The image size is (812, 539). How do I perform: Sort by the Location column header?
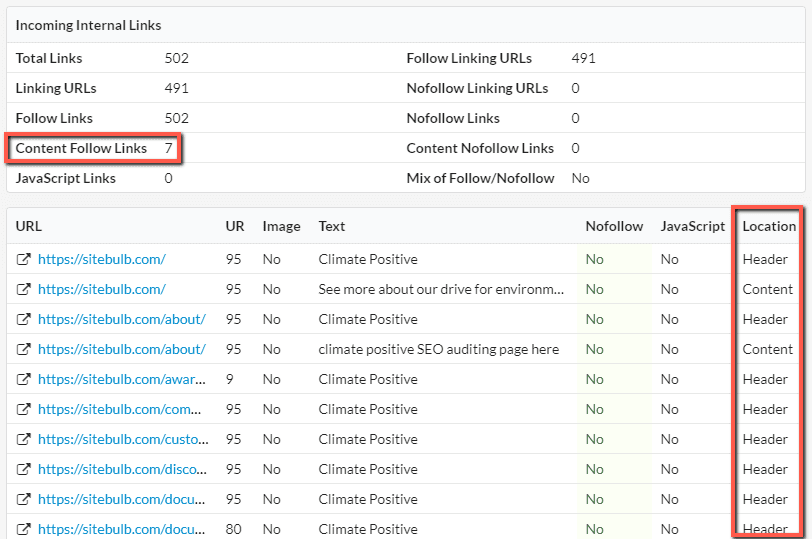click(x=769, y=226)
